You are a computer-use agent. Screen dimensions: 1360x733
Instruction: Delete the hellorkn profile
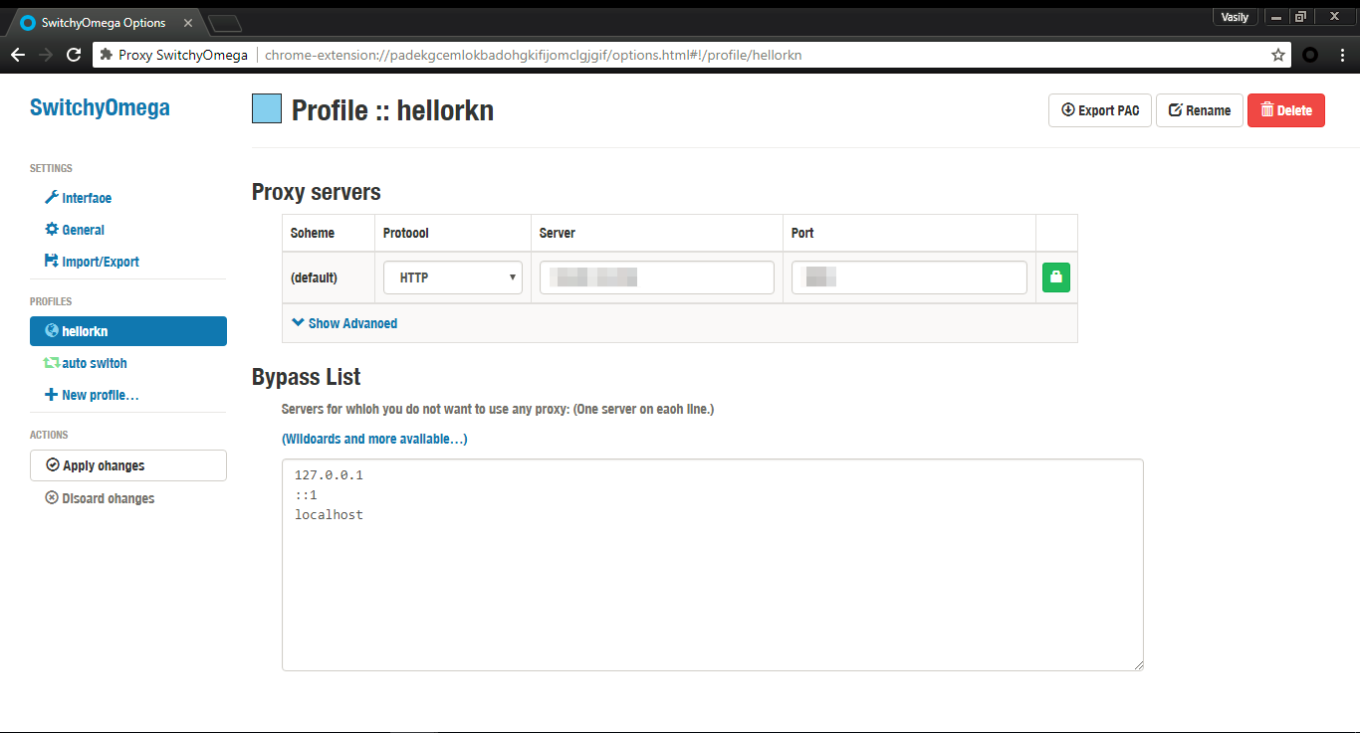[1286, 110]
